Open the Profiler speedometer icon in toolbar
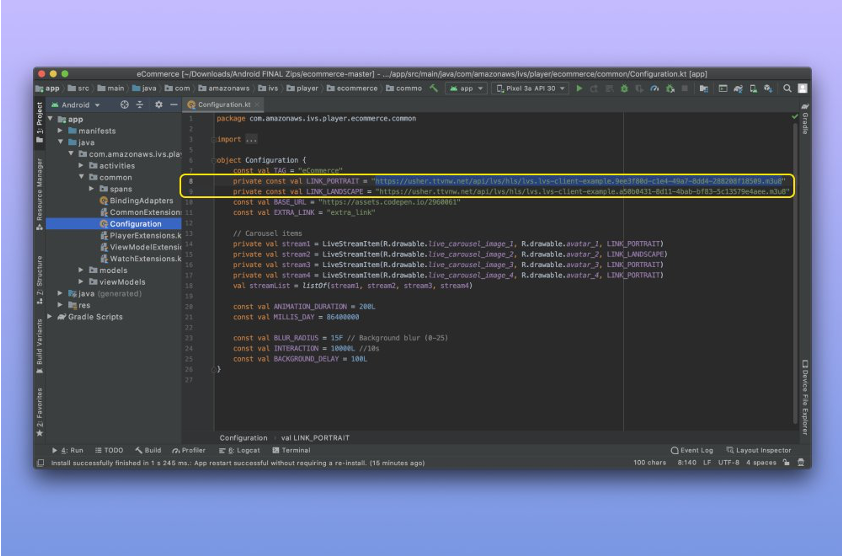This screenshot has width=842, height=556. pyautogui.click(x=655, y=88)
